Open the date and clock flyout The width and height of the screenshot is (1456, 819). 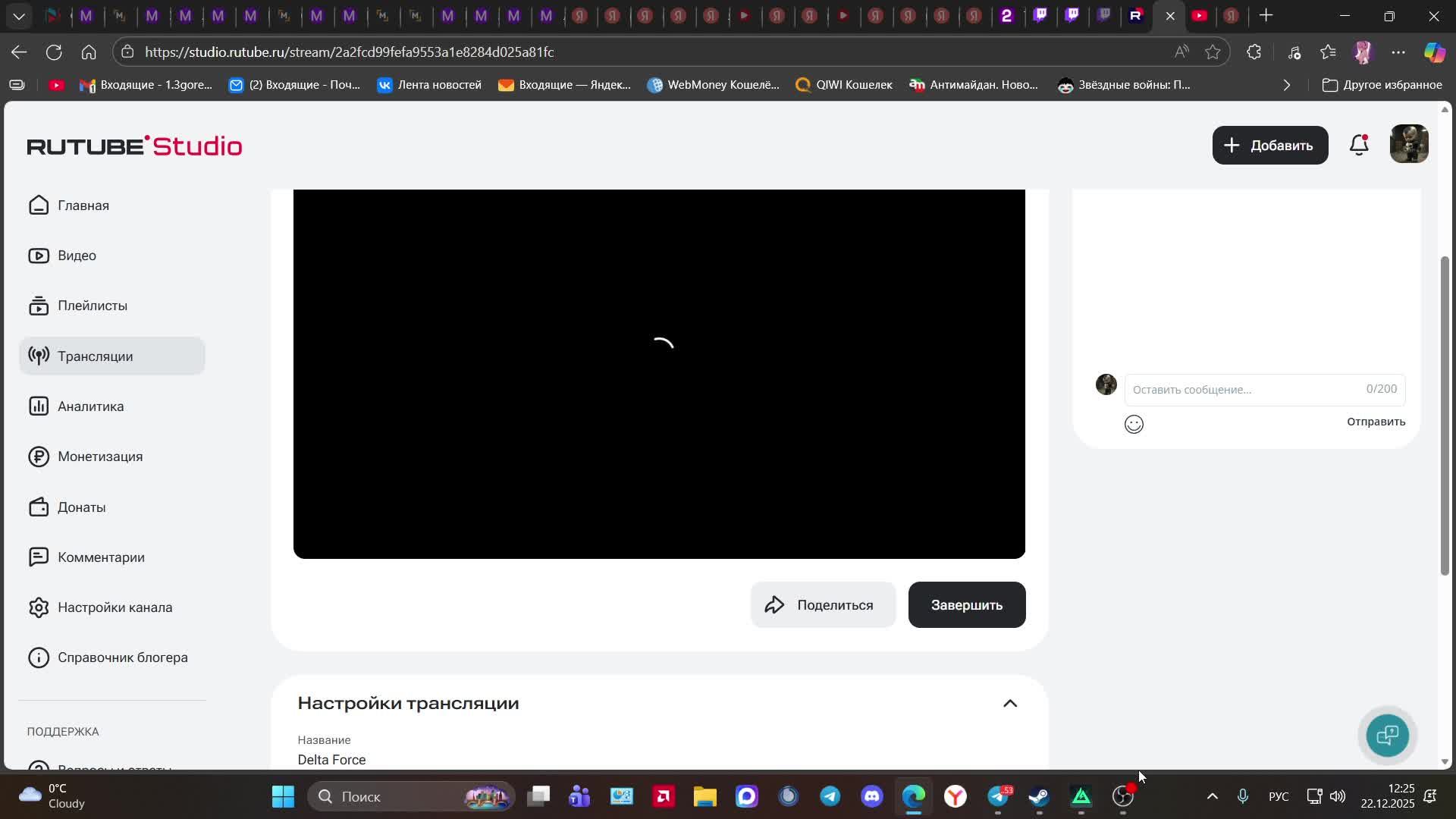[x=1387, y=796]
